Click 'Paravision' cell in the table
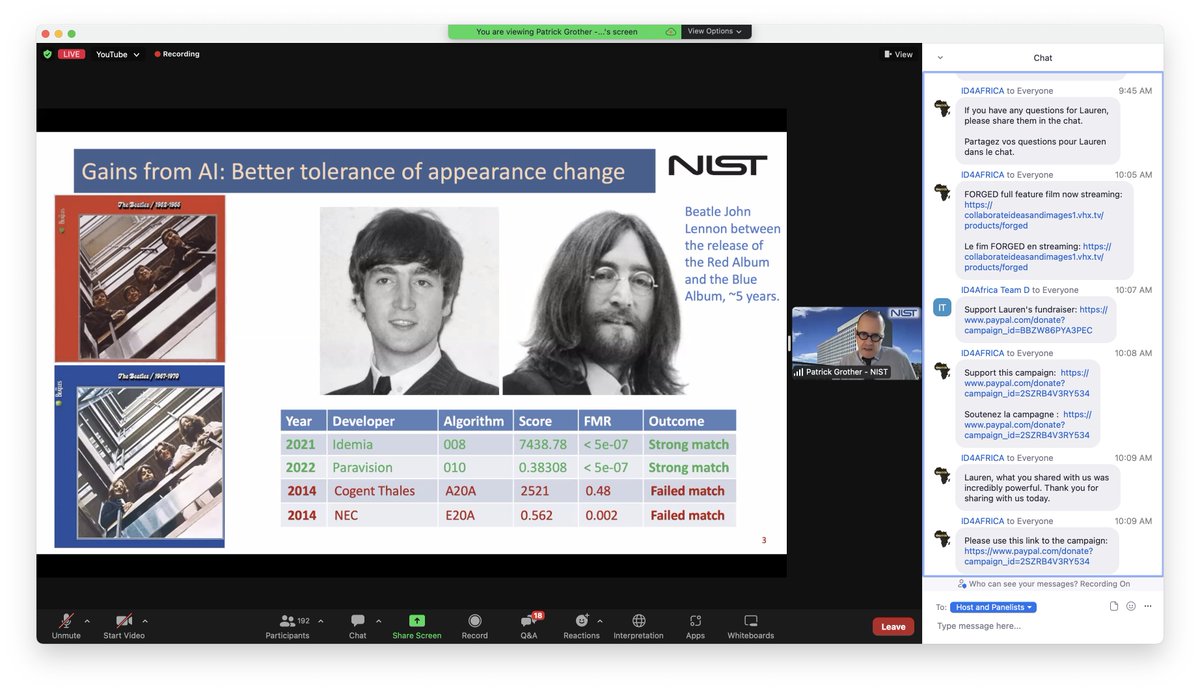Viewport: 1200px width, 692px height. [382, 467]
